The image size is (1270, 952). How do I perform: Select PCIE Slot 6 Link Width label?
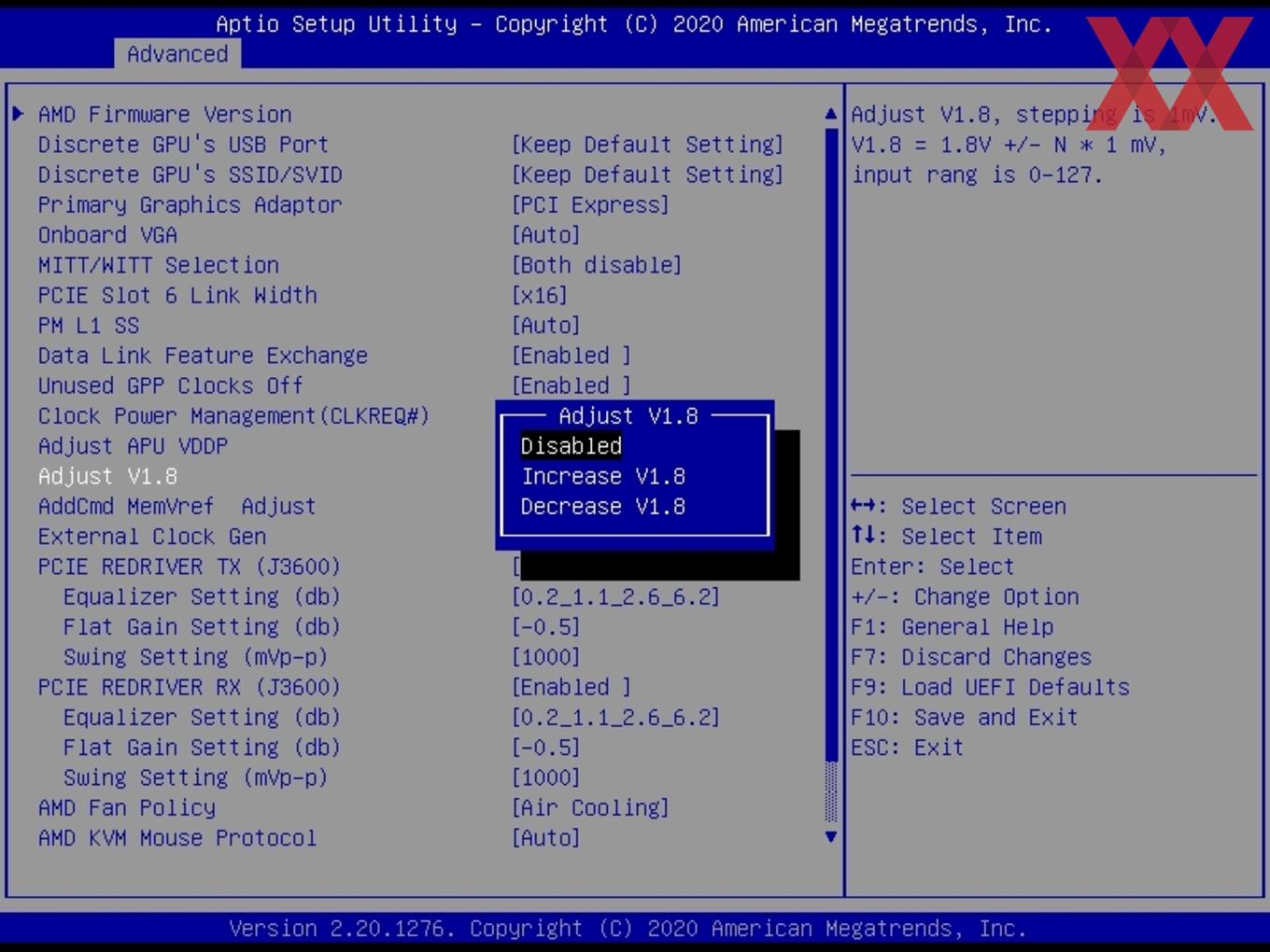(x=177, y=296)
